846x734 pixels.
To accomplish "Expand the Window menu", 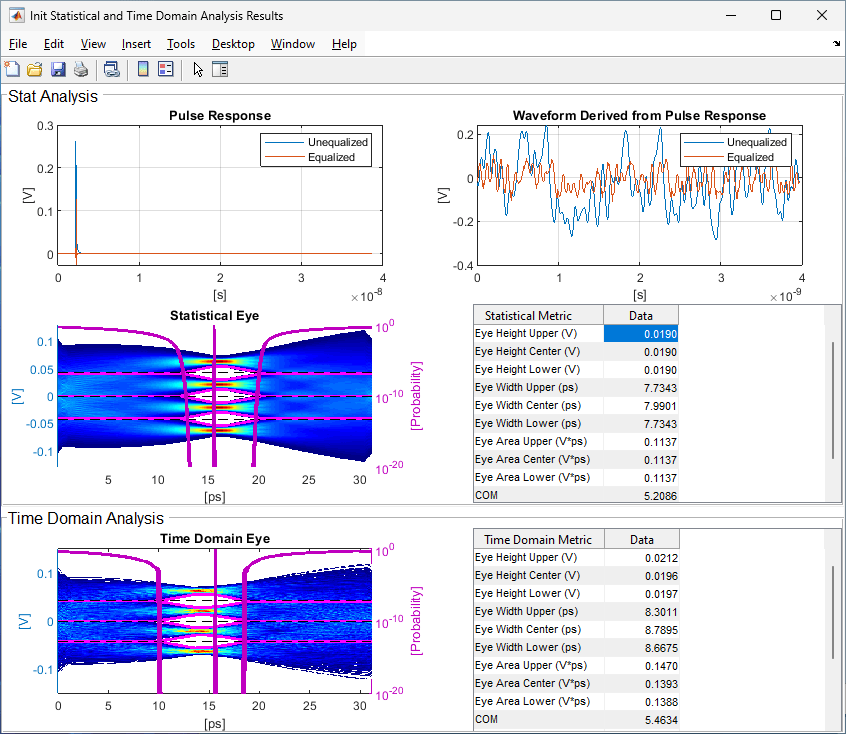I will tap(293, 44).
